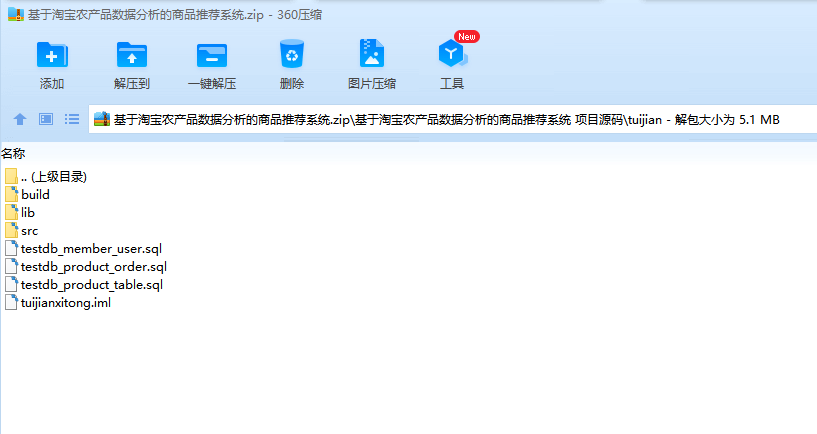The width and height of the screenshot is (817, 434).
Task: Click the file icon of testdb_product_order.sql
Action: [x=11, y=267]
